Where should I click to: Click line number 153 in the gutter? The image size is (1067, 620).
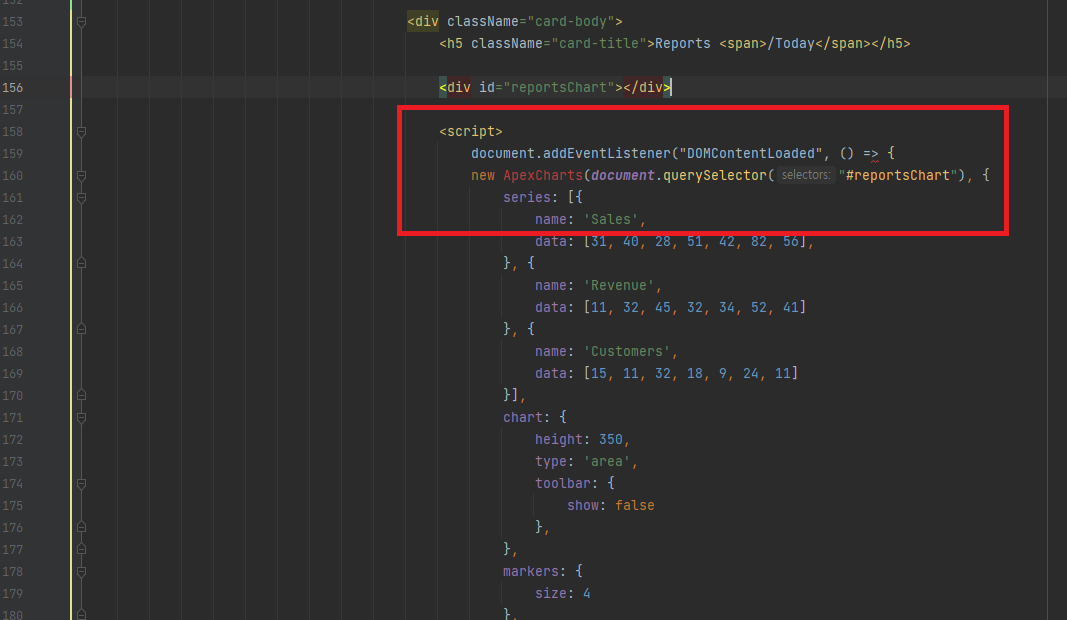[x=12, y=22]
